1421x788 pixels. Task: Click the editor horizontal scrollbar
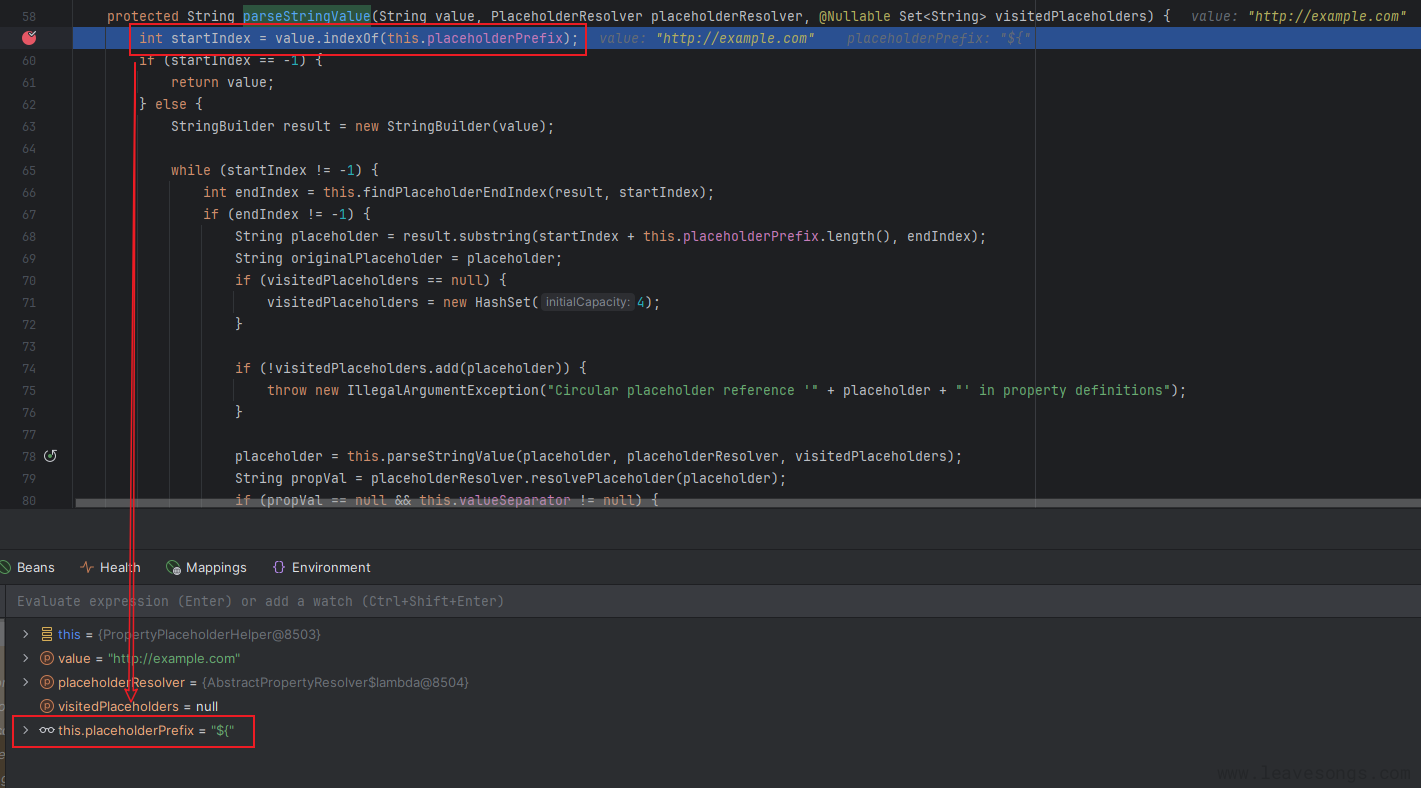tap(500, 503)
